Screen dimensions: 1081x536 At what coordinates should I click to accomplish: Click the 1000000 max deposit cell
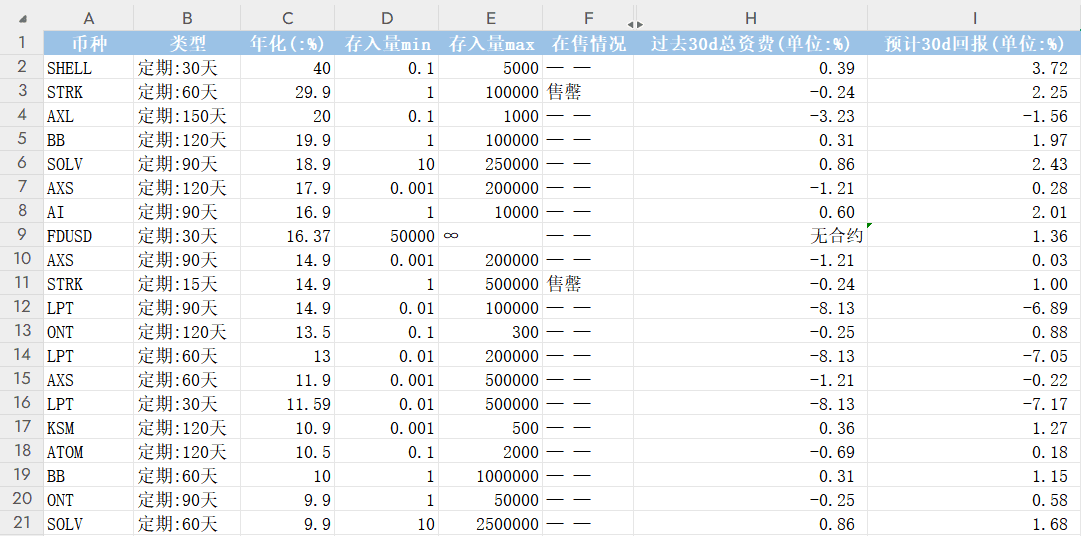[490, 476]
